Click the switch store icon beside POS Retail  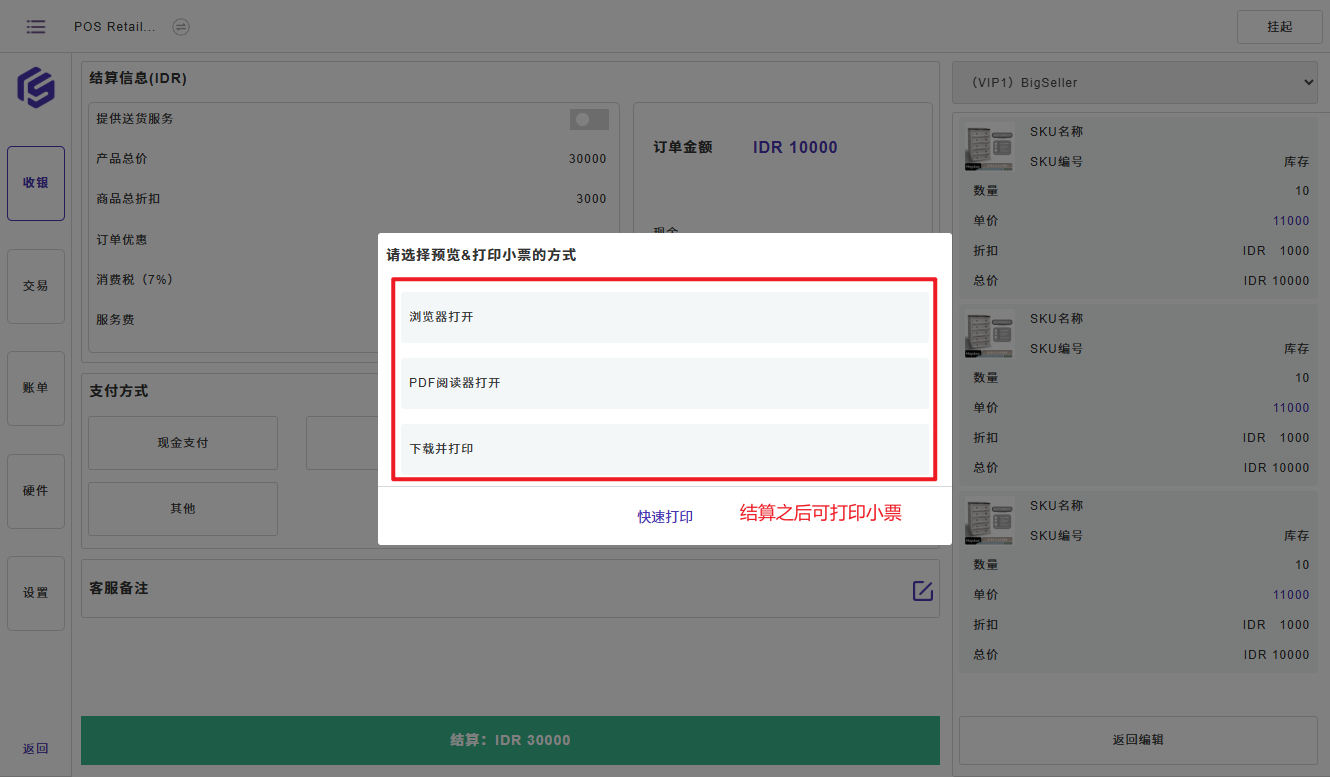pyautogui.click(x=181, y=27)
